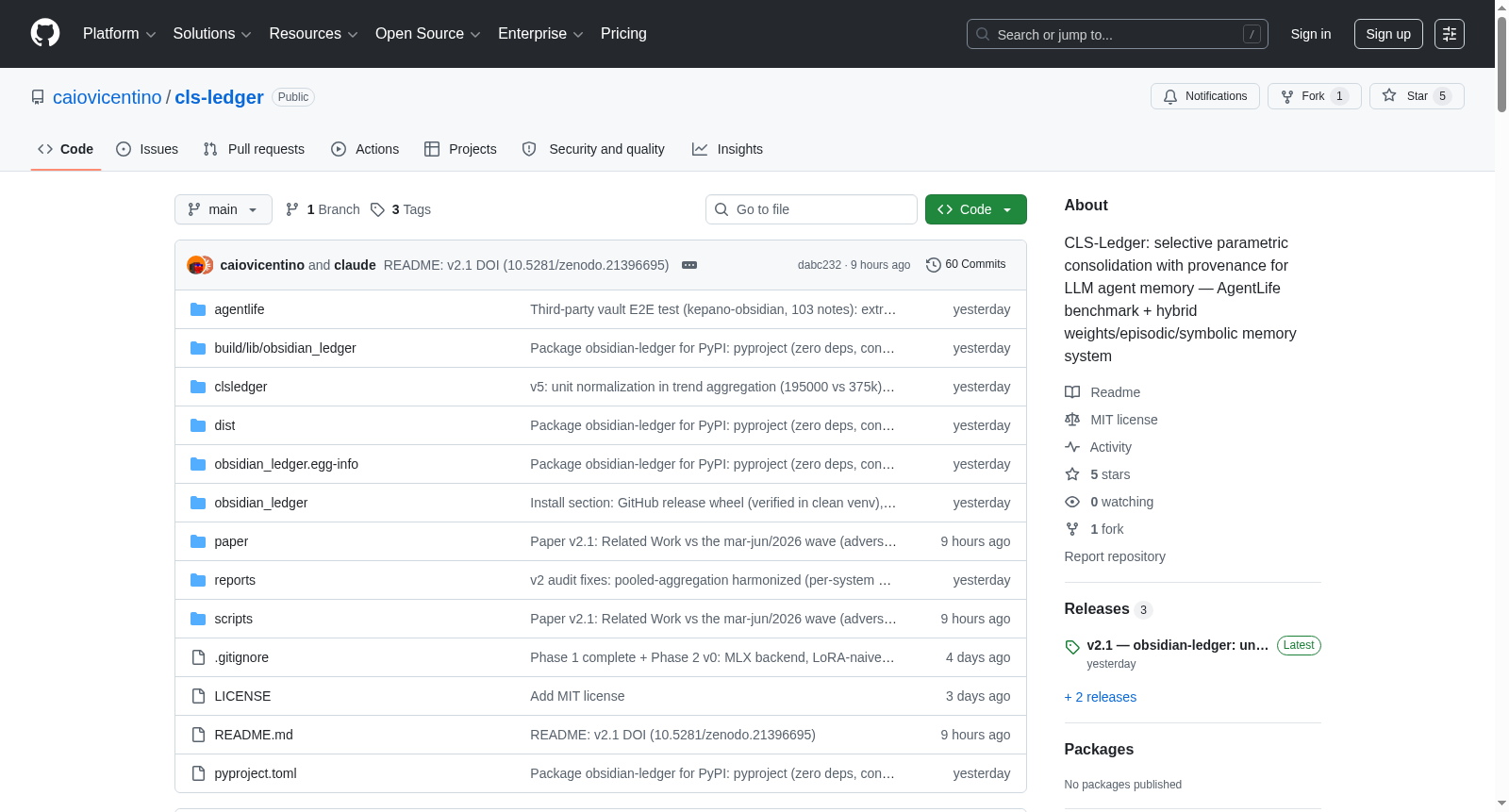This screenshot has width=1509, height=812.
Task: Open the Platform dropdown menu
Action: (x=119, y=34)
